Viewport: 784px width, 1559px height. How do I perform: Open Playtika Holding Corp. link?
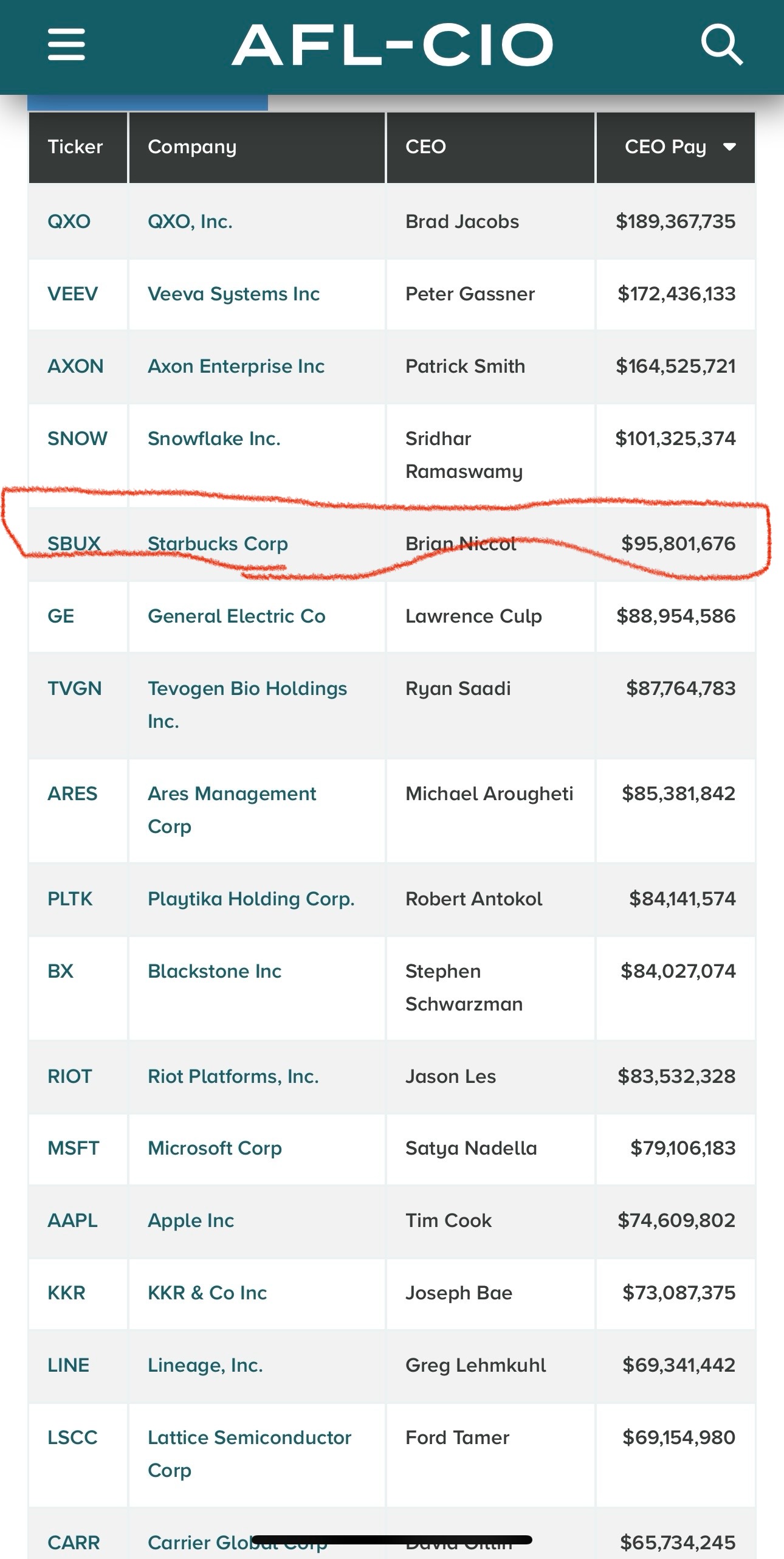(251, 899)
